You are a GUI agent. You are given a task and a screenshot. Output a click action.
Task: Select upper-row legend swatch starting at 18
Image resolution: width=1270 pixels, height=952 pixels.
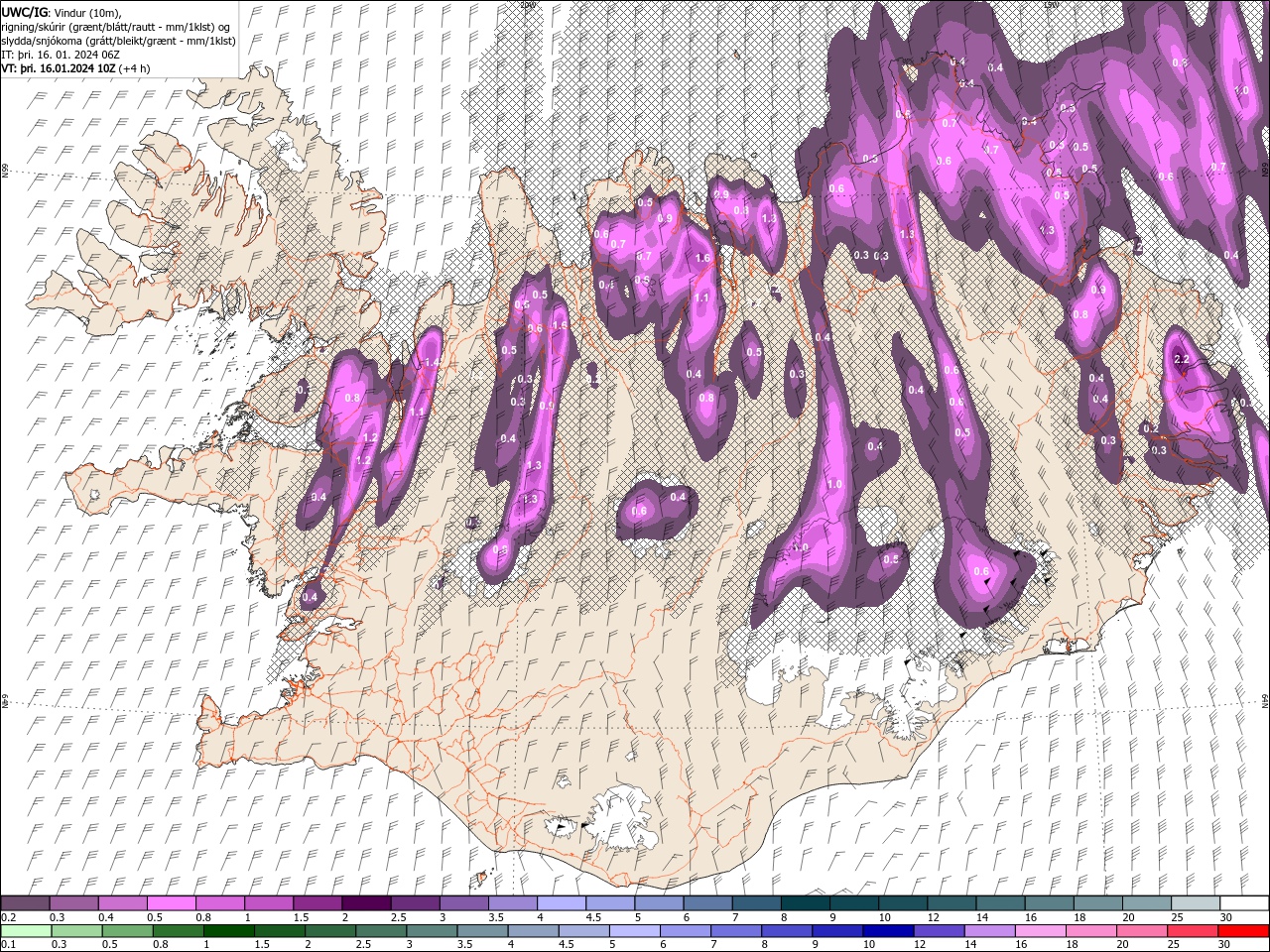click(x=1097, y=903)
